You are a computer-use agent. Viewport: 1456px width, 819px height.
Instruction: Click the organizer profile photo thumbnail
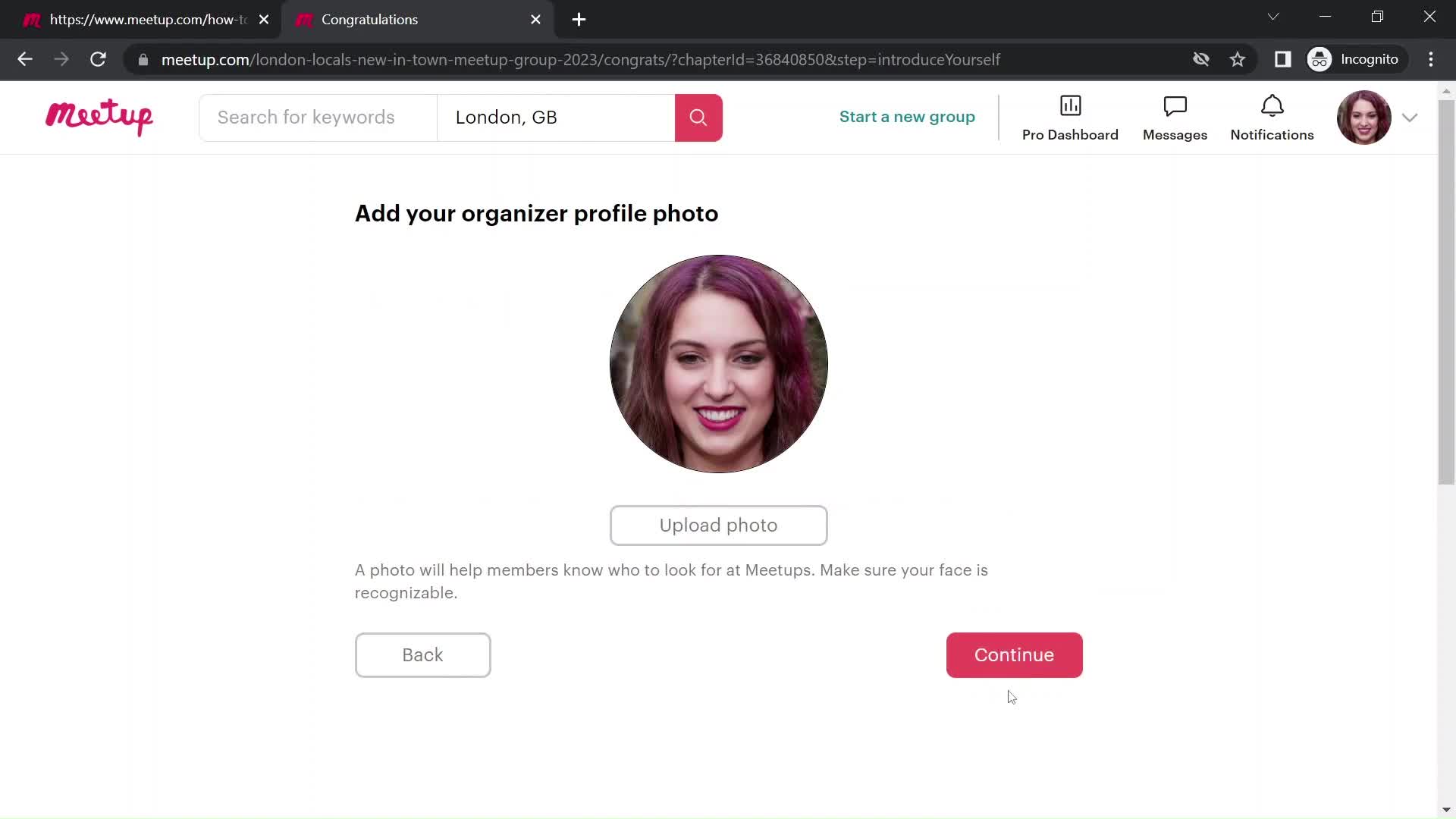pyautogui.click(x=718, y=363)
